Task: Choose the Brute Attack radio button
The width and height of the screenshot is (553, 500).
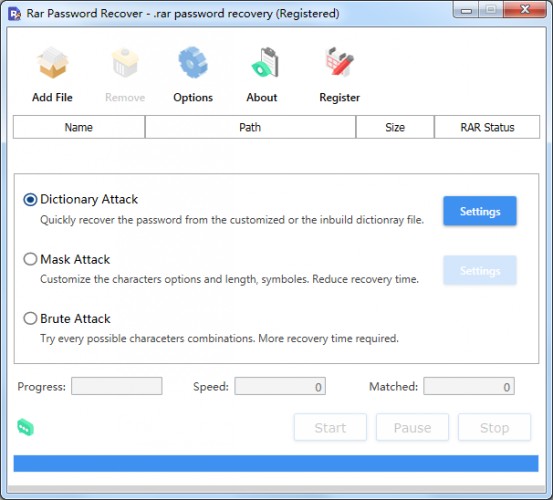Action: (x=30, y=318)
